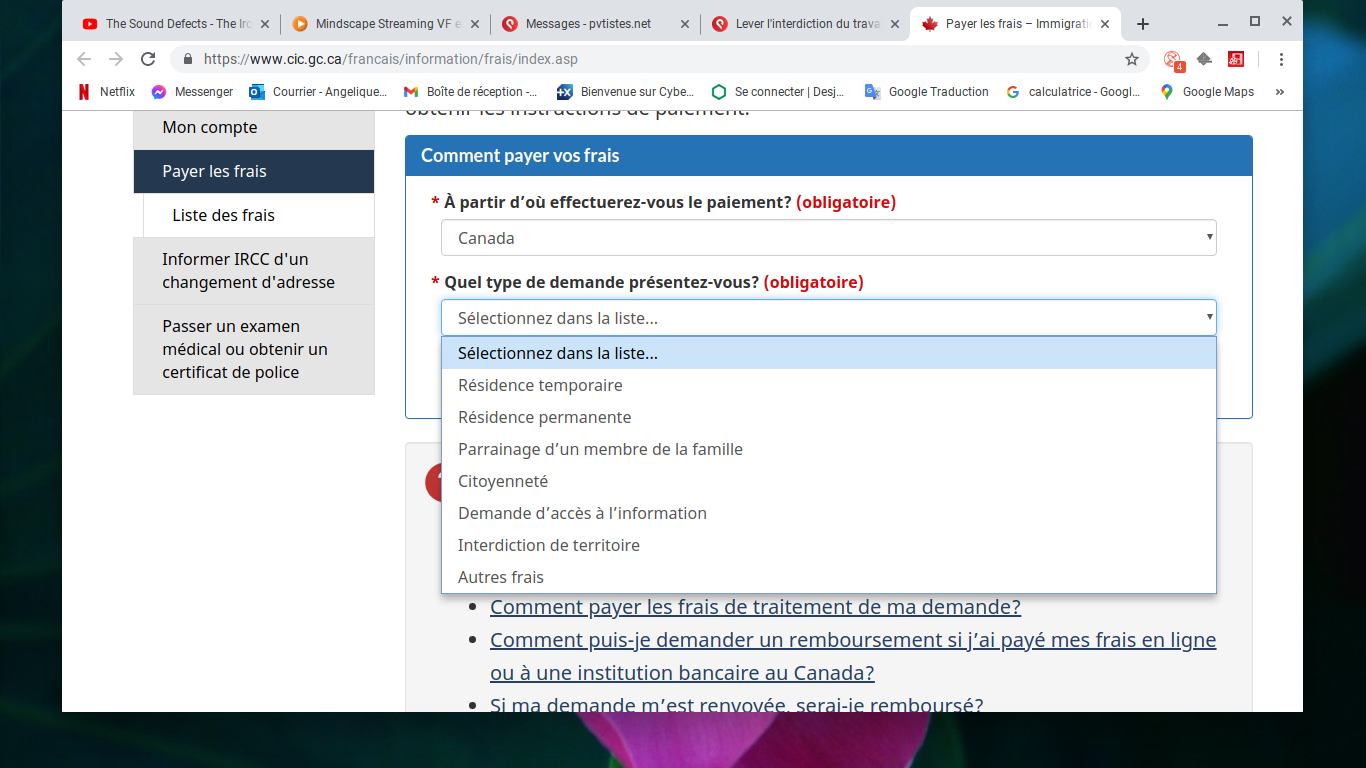Click the browser reload icon
The height and width of the screenshot is (768, 1366).
click(148, 59)
